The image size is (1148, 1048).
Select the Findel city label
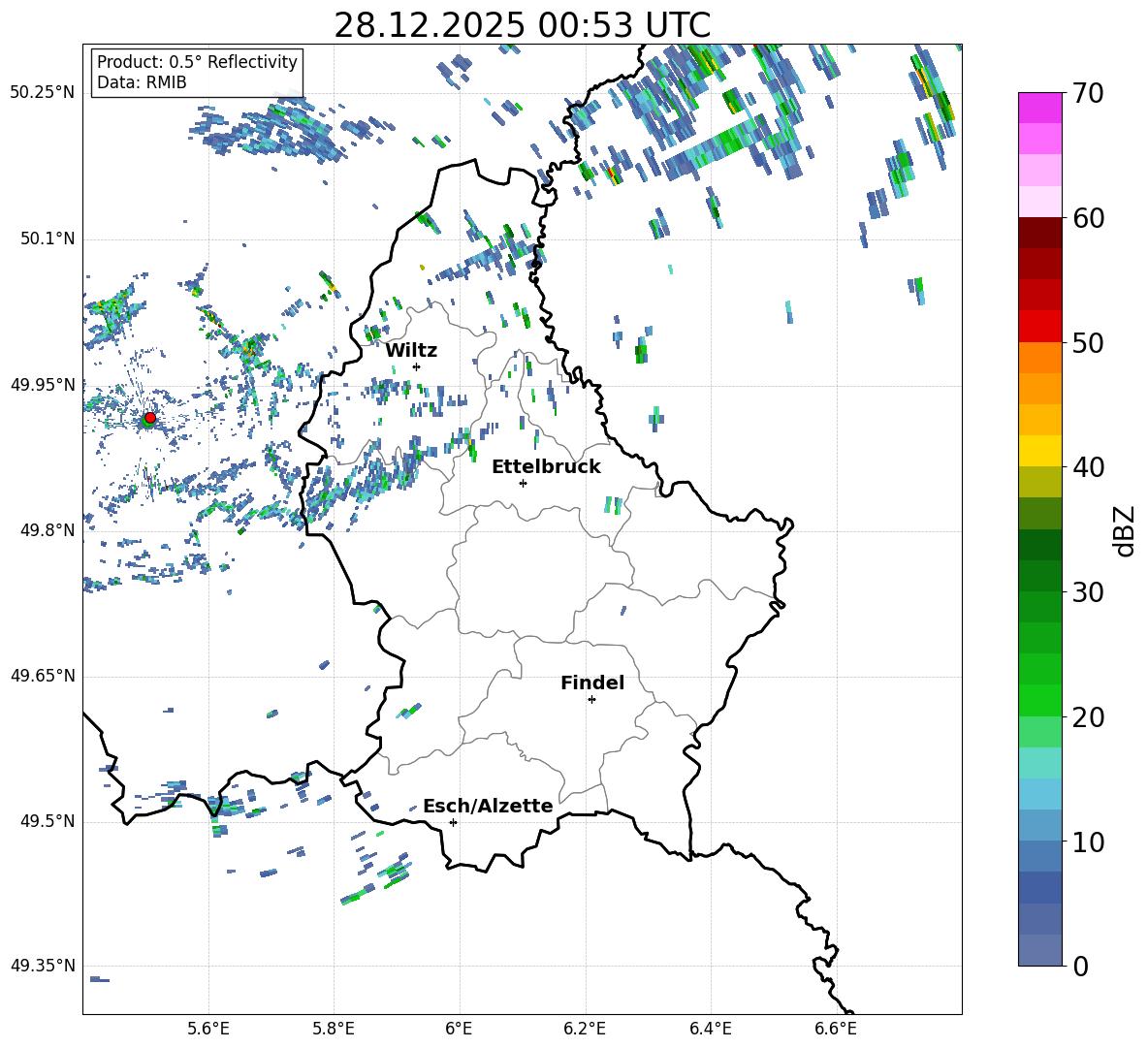592,683
